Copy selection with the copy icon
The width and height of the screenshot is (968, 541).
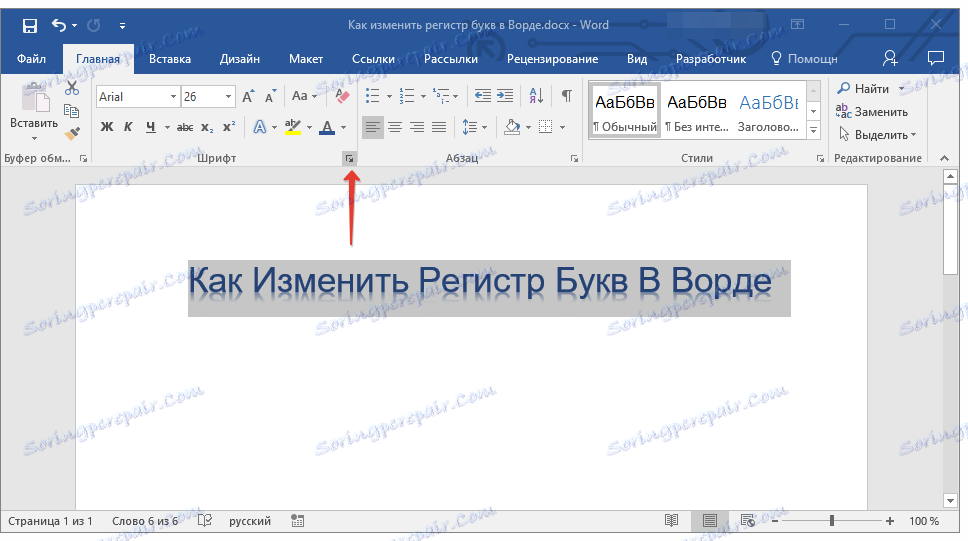click(x=72, y=111)
